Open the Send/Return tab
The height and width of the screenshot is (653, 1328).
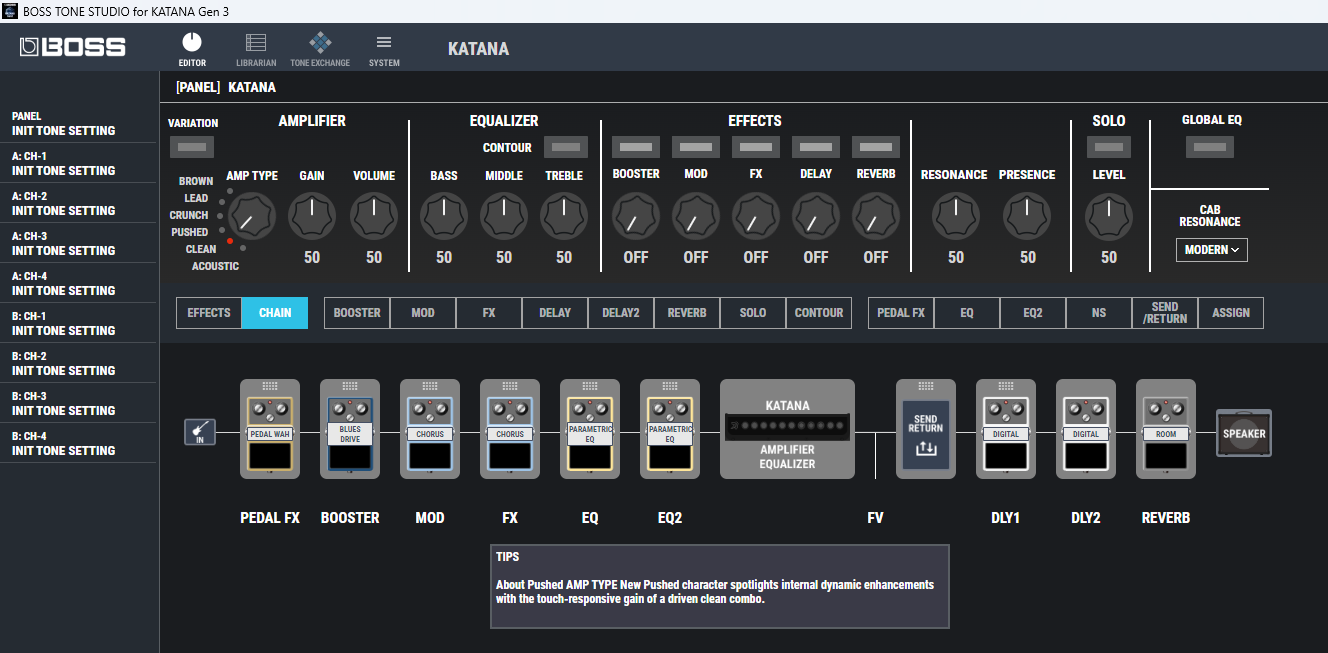coord(1165,313)
